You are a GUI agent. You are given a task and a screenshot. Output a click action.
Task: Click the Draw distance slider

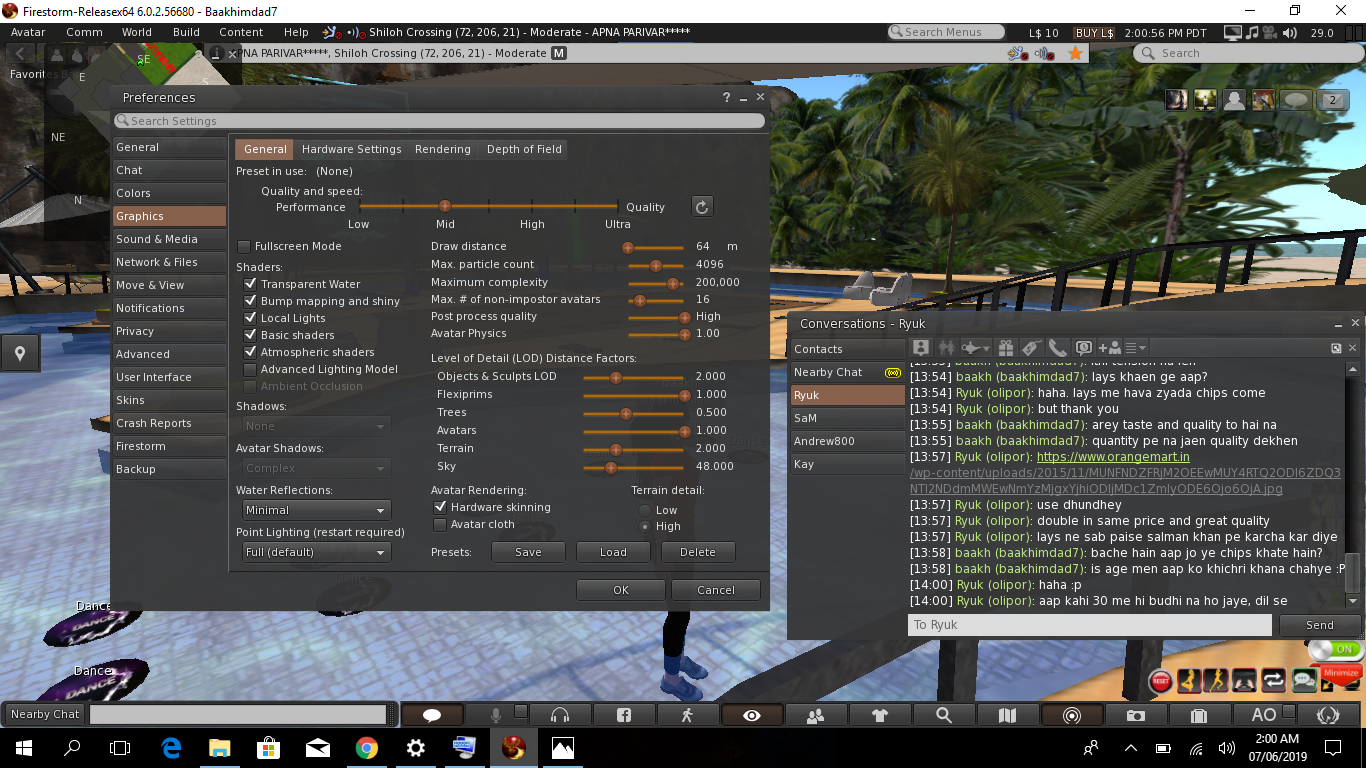655,247
